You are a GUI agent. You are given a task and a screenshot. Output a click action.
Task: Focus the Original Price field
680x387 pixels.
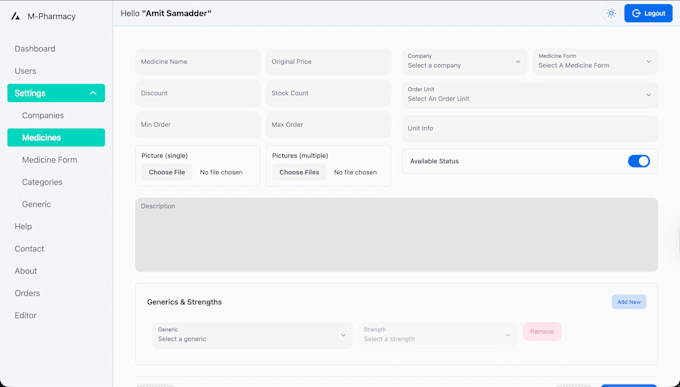click(x=328, y=62)
